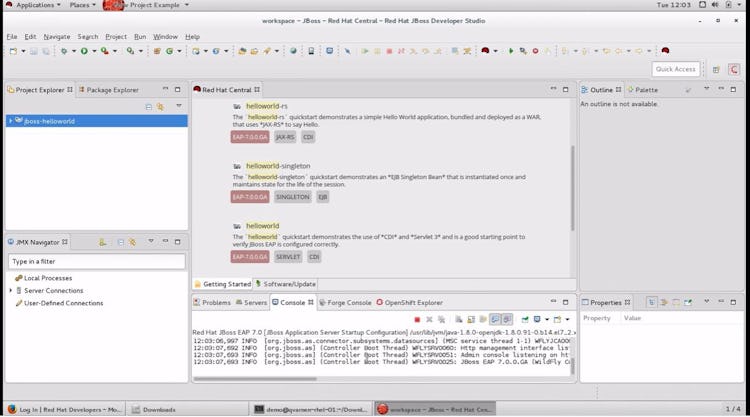Image resolution: width=750 pixels, height=417 pixels.
Task: Click the green play arrow icon in toolbar
Action: [x=511, y=51]
